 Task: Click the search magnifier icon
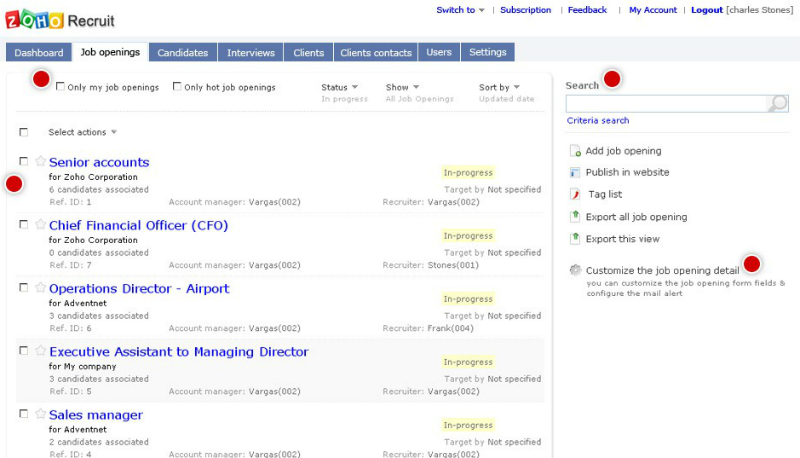778,103
